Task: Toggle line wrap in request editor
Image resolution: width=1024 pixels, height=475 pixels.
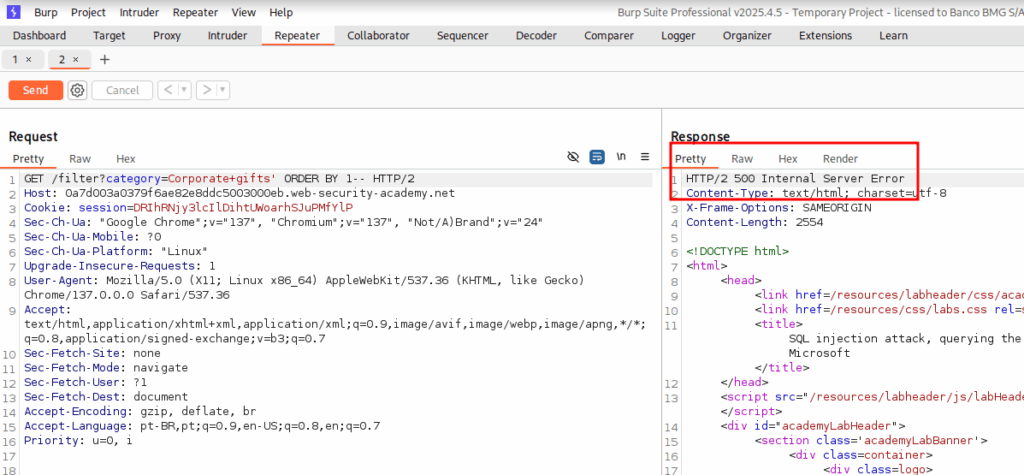Action: [597, 157]
